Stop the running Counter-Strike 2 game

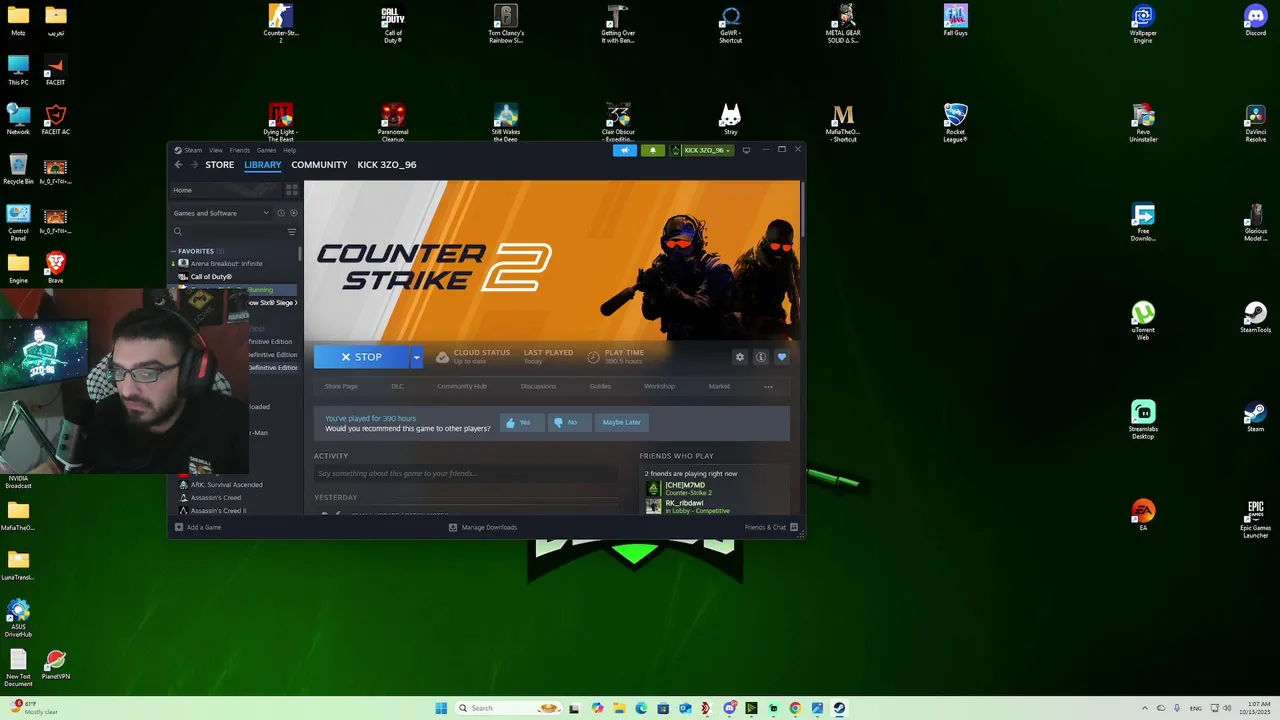coord(361,357)
